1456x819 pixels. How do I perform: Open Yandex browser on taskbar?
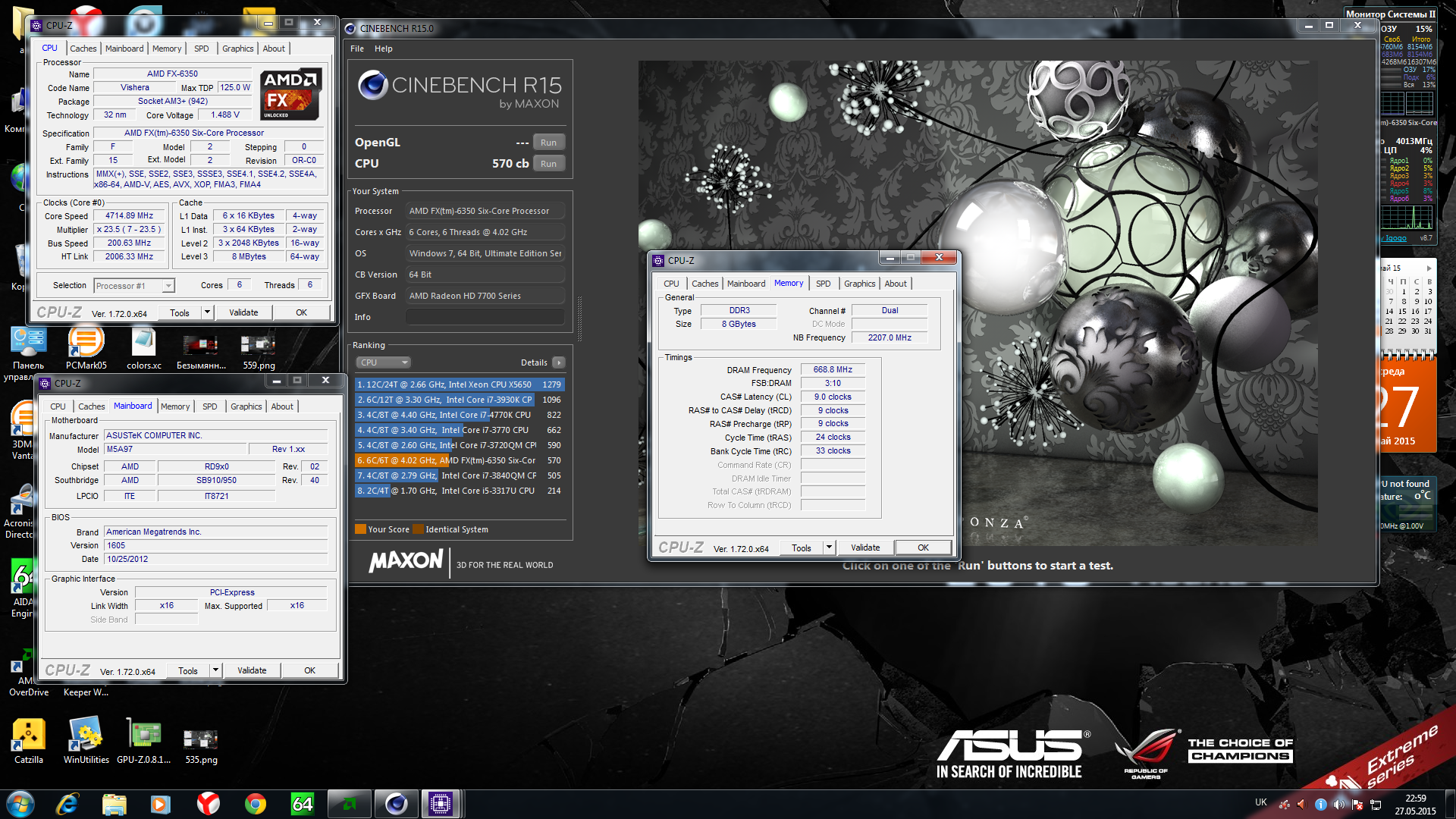[x=208, y=804]
